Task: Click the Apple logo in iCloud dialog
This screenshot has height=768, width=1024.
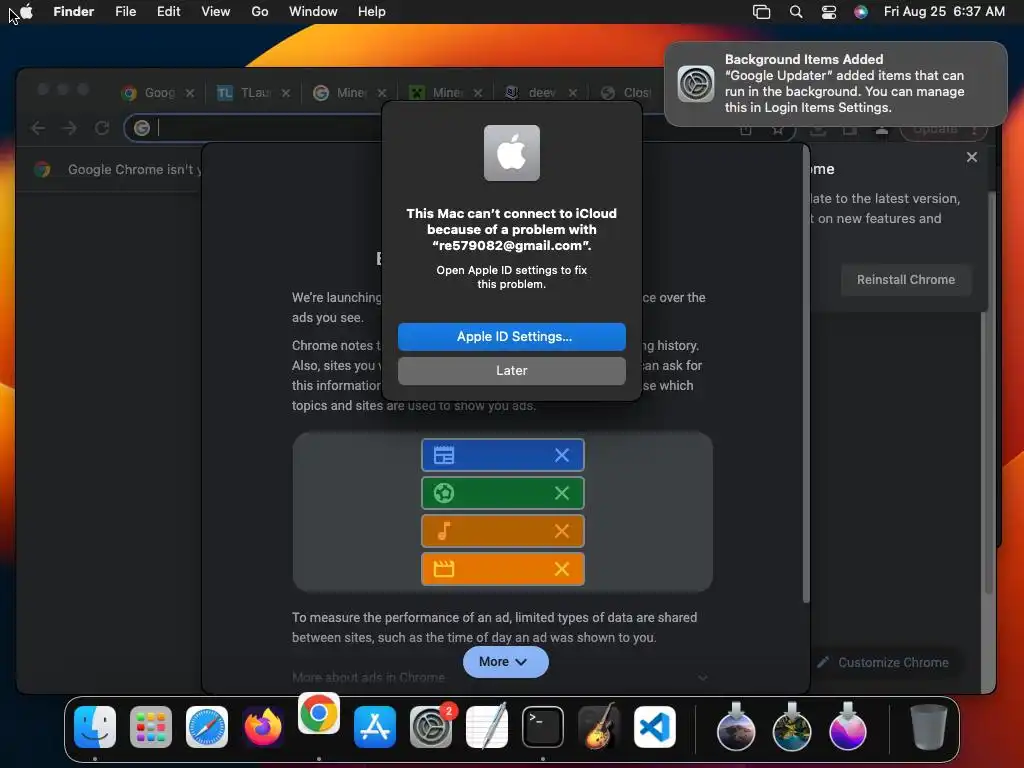Action: 512,153
